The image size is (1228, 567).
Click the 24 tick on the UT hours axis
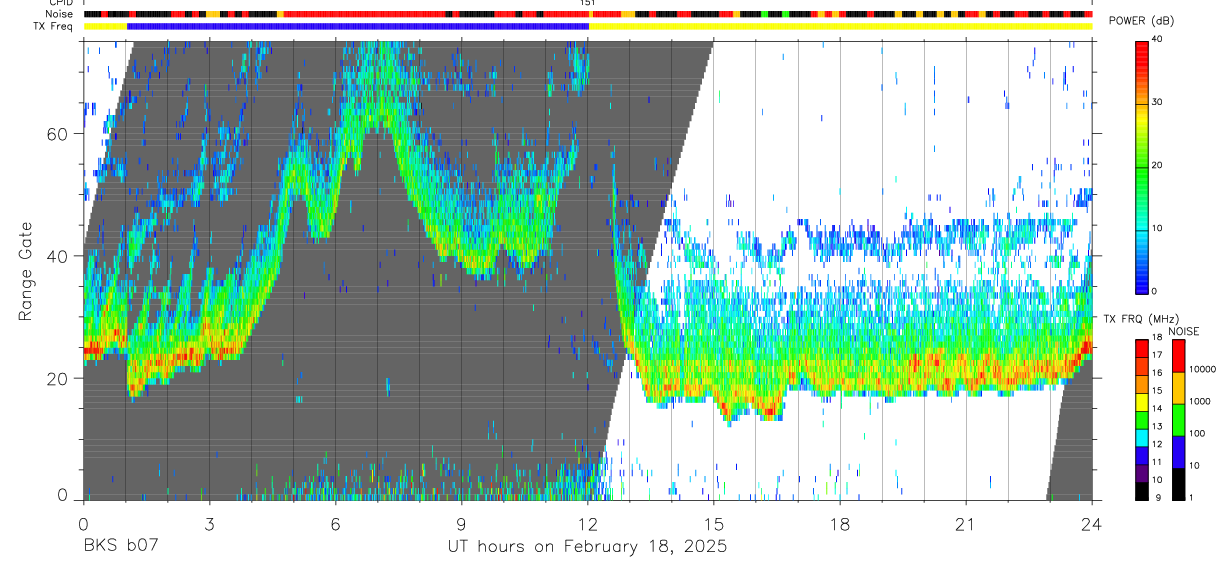coord(1092,524)
